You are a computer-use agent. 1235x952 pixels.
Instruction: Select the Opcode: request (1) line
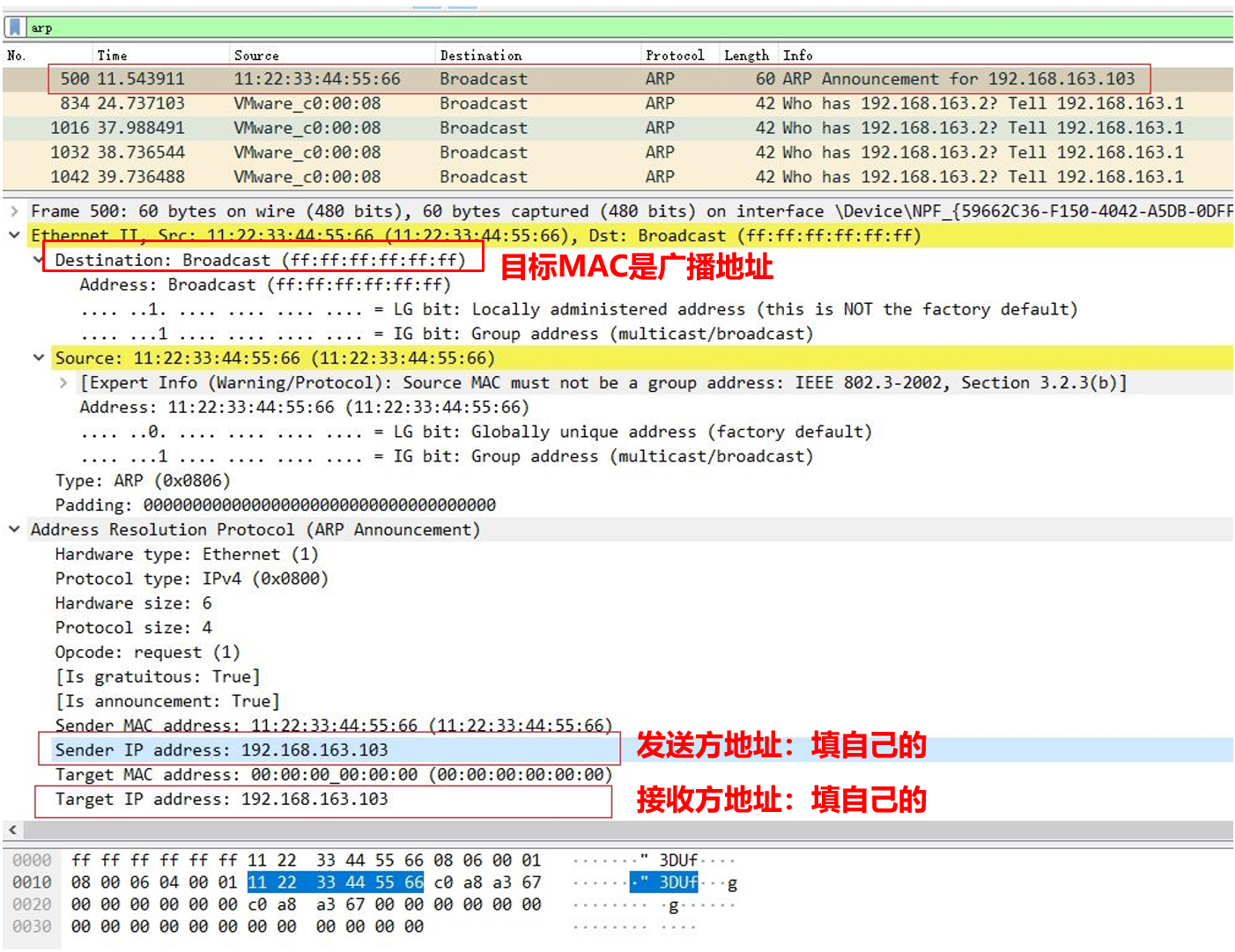click(x=148, y=653)
